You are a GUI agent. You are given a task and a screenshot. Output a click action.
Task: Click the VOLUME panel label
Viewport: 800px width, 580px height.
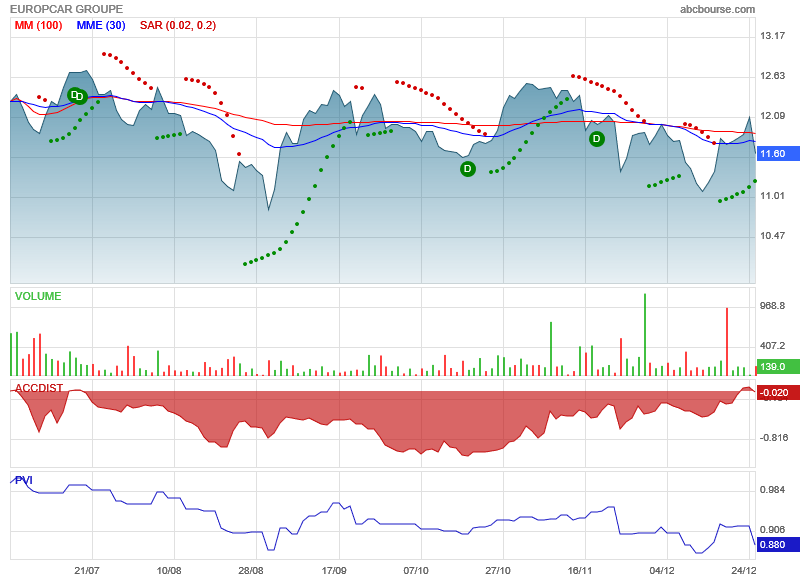[38, 296]
